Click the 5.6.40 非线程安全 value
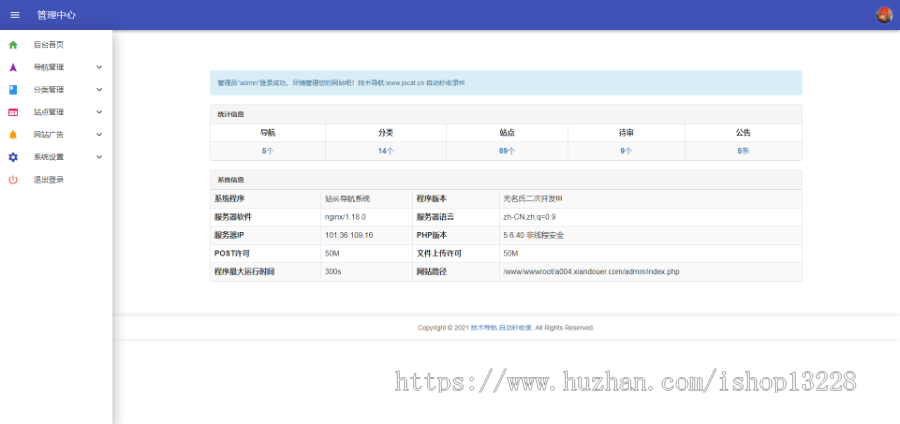 pyautogui.click(x=533, y=235)
